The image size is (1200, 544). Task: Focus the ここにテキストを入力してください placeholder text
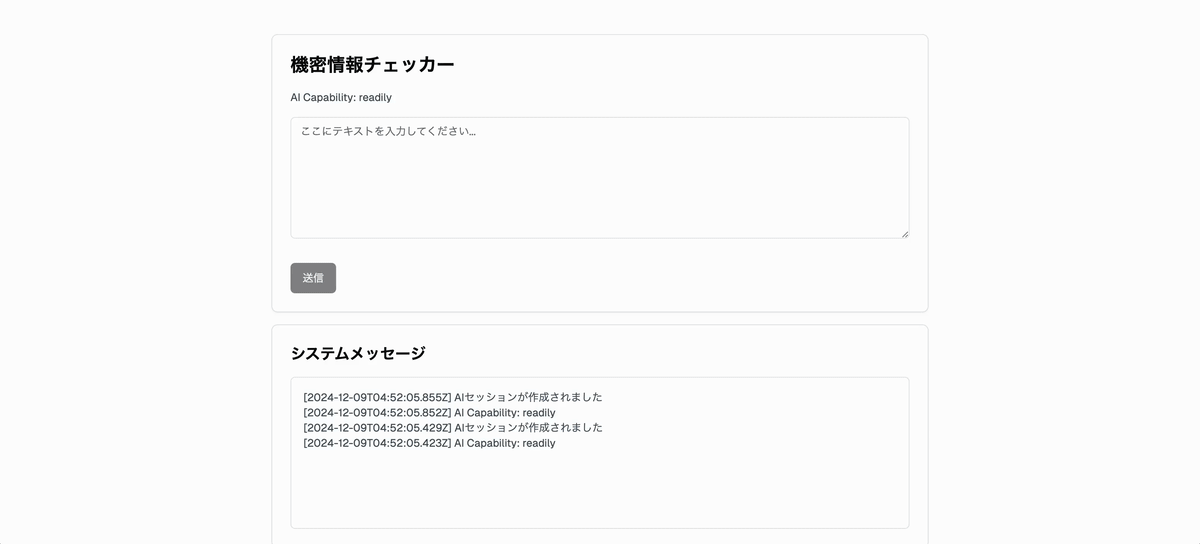(x=388, y=131)
